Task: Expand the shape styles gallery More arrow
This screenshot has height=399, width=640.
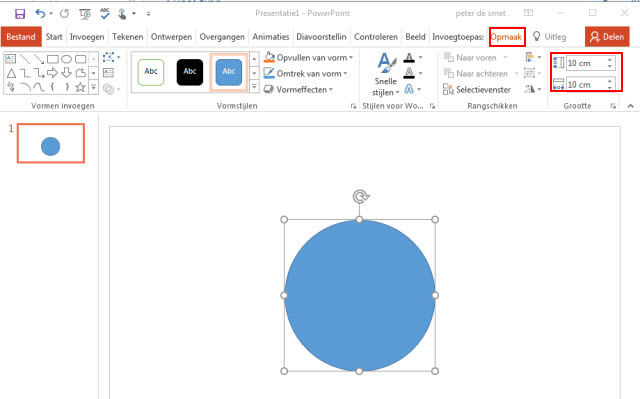Action: [x=254, y=86]
